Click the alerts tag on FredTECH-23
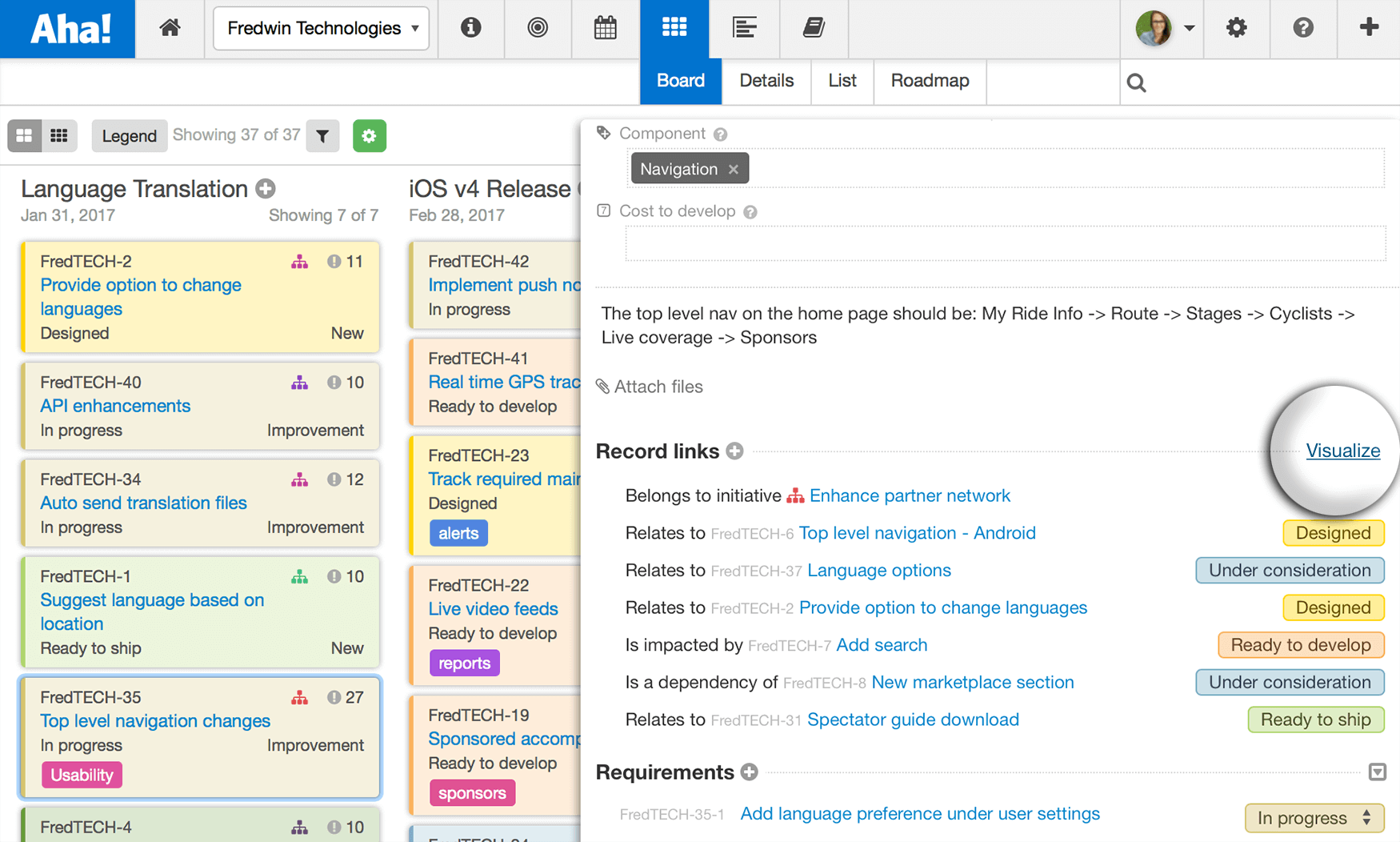Viewport: 1400px width, 842px height. tap(458, 533)
